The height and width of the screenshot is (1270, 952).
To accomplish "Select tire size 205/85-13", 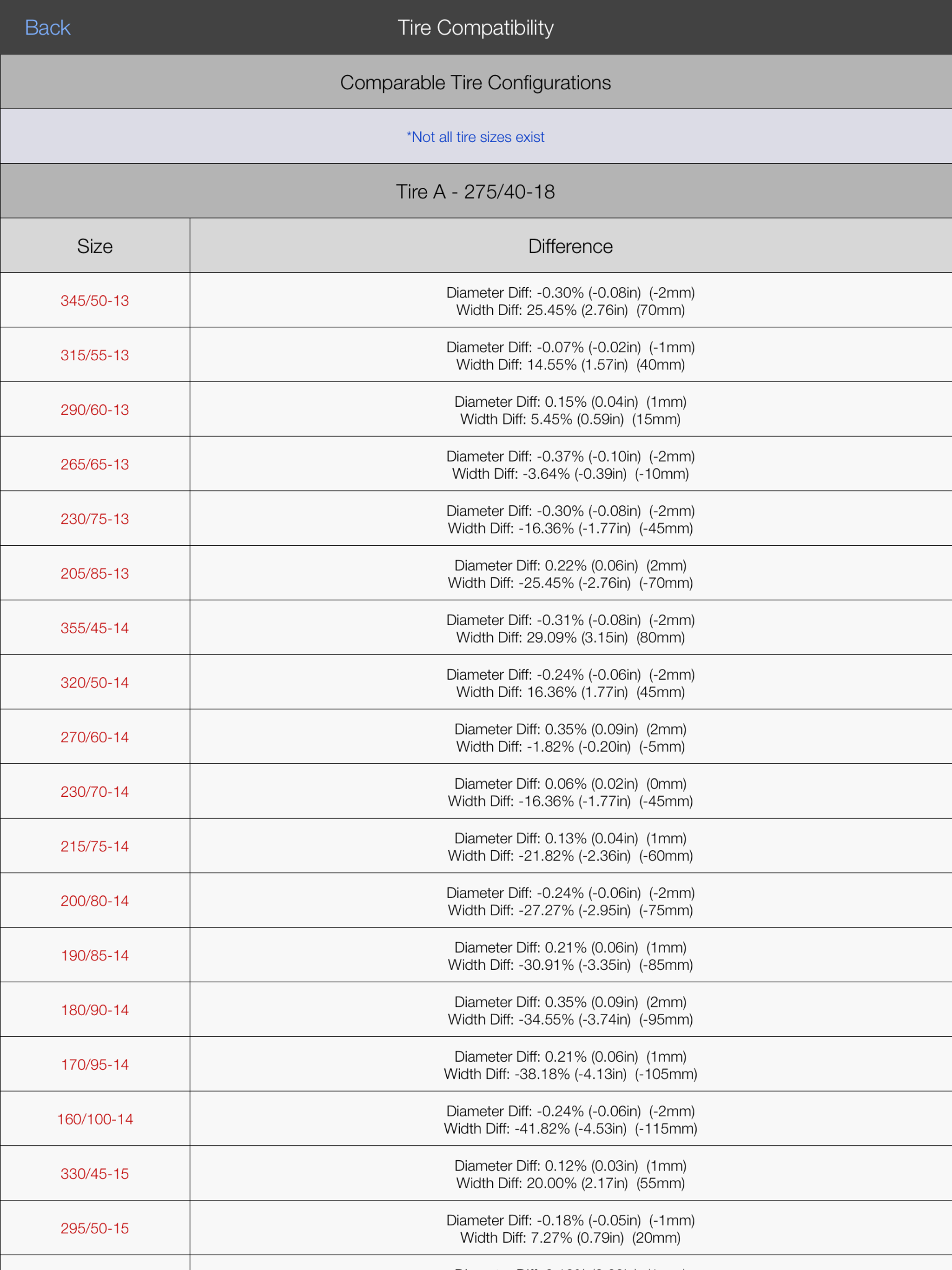I will click(x=95, y=573).
